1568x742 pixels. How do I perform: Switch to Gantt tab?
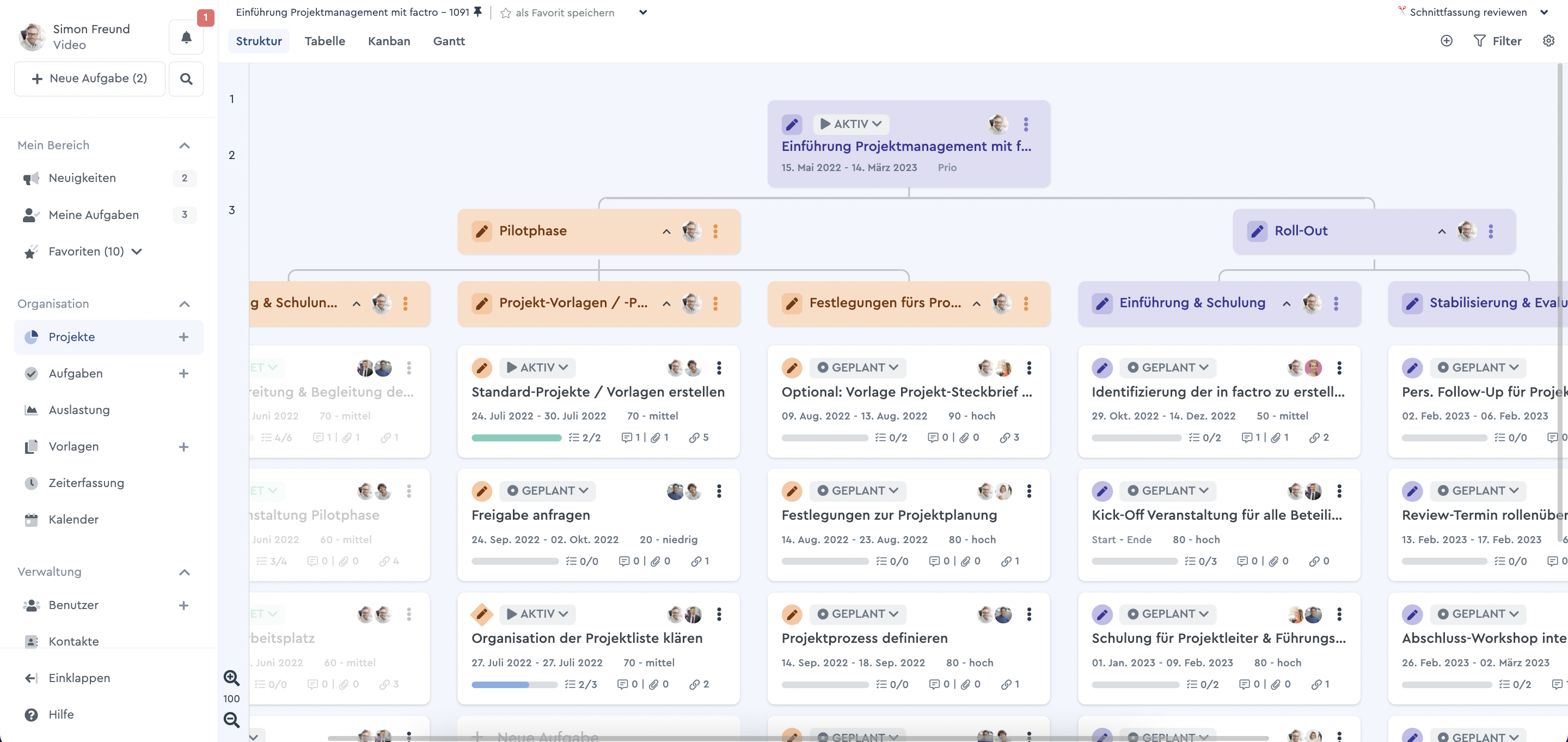(x=449, y=41)
